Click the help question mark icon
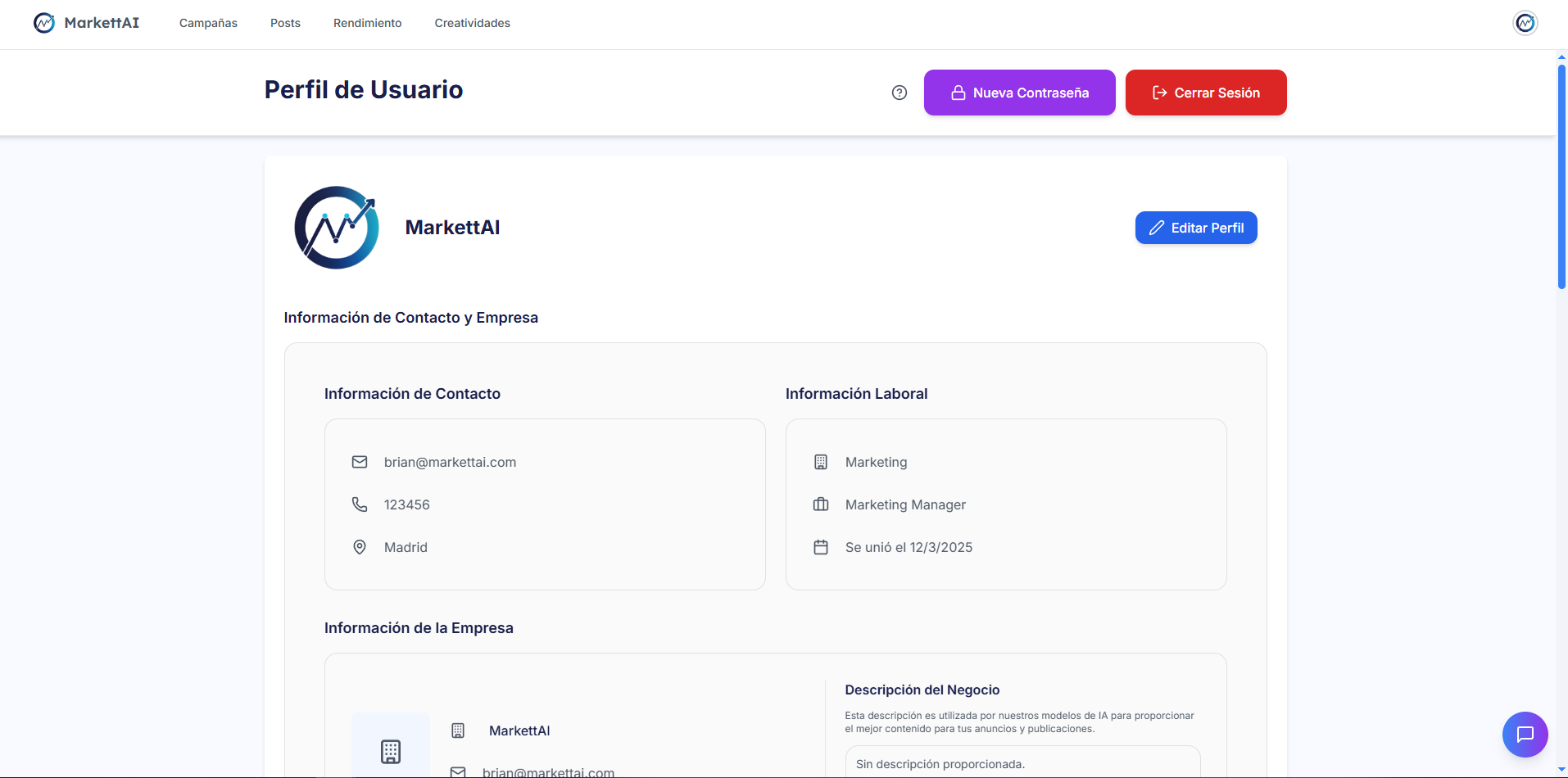Viewport: 1568px width, 778px height. pos(900,93)
